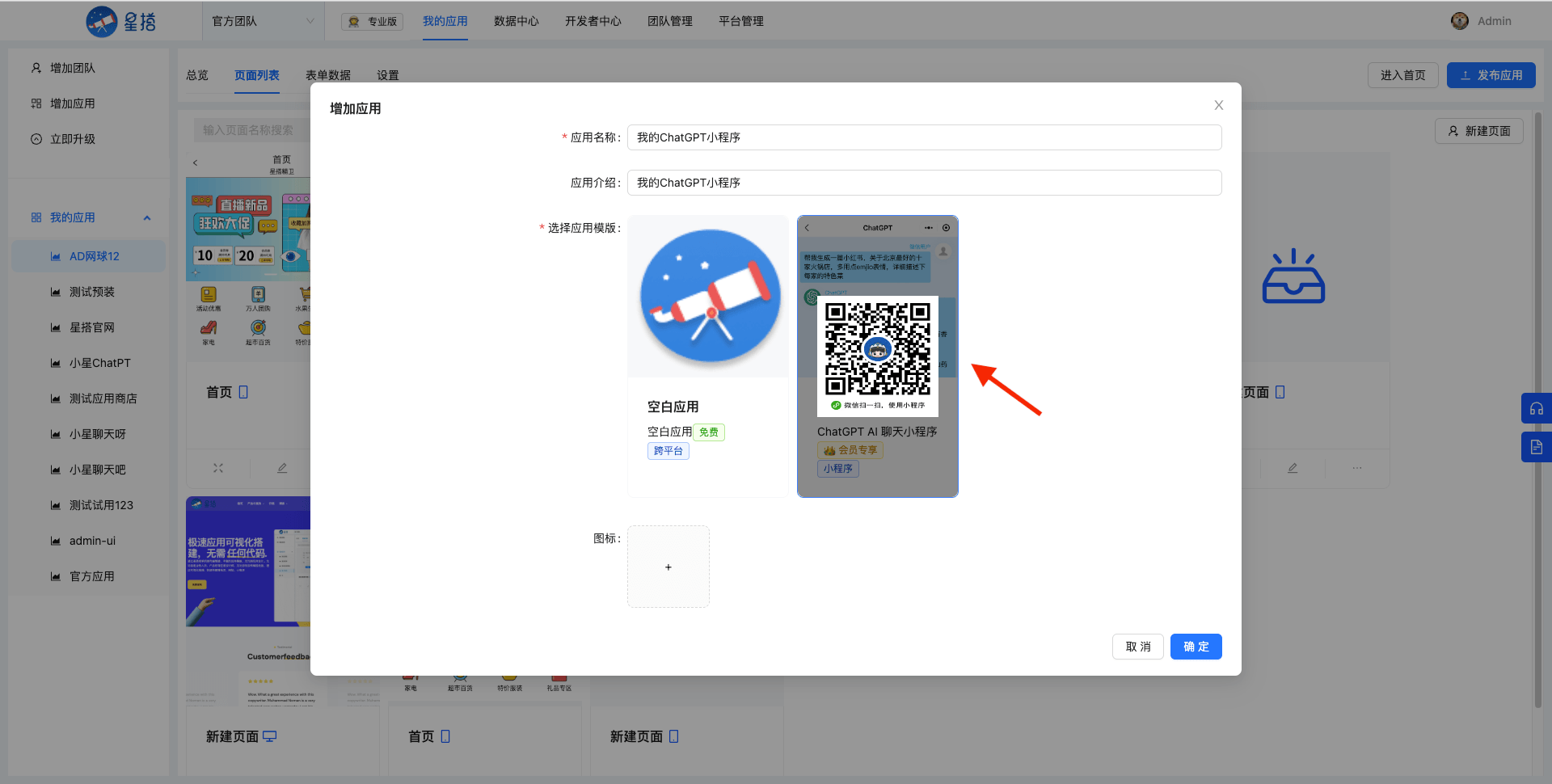Select the 空白应用 template card
Screen dimensions: 1552x784
pos(708,356)
